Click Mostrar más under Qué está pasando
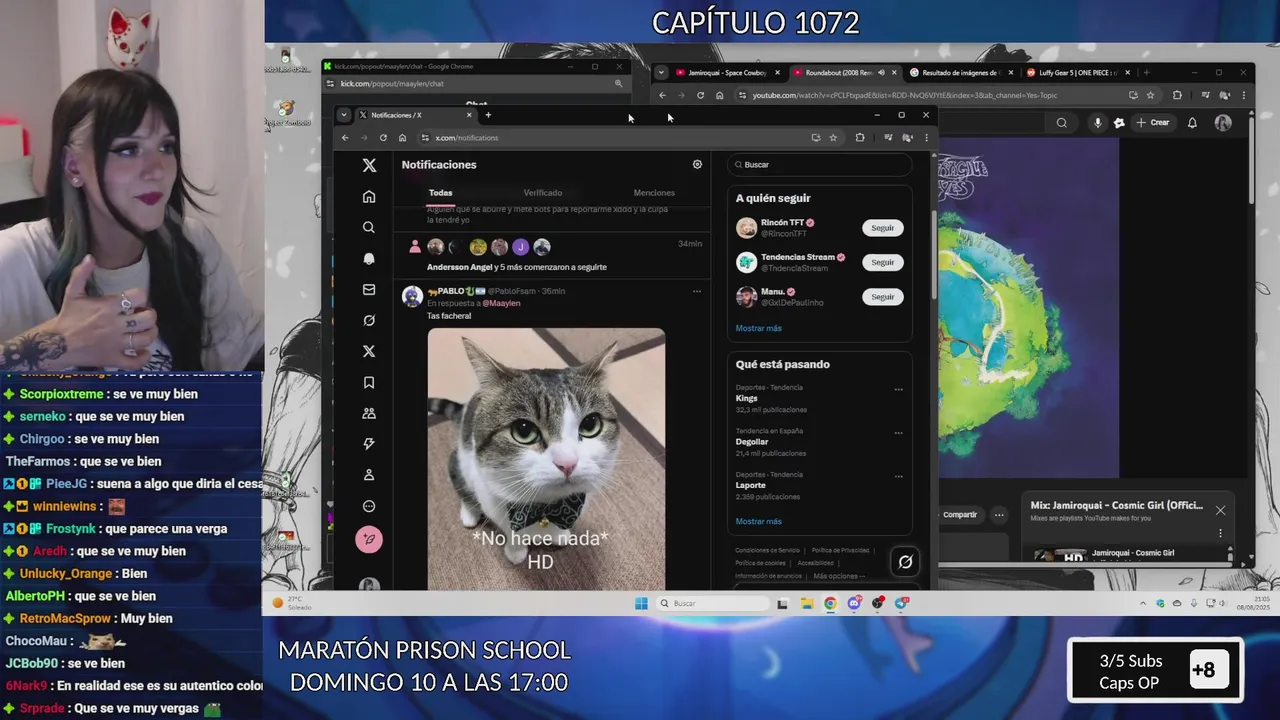Viewport: 1280px width, 720px height. [759, 521]
